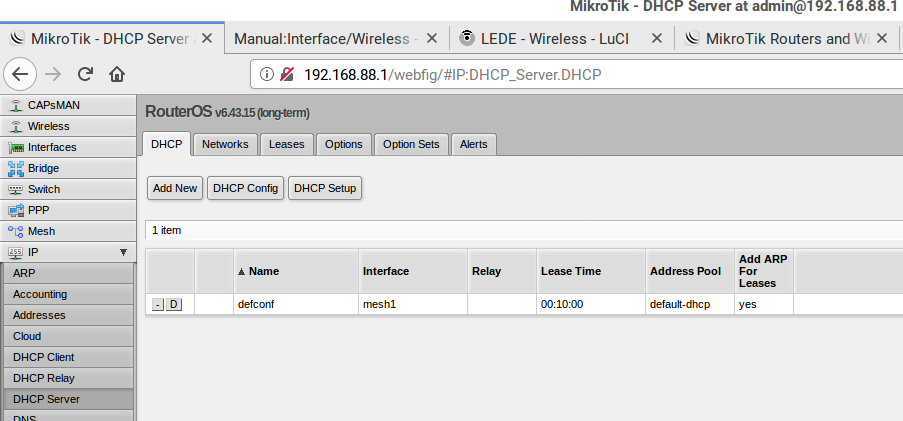The image size is (903, 421).
Task: Close the LEDE Wireless LuCI browser tab
Action: [x=657, y=39]
